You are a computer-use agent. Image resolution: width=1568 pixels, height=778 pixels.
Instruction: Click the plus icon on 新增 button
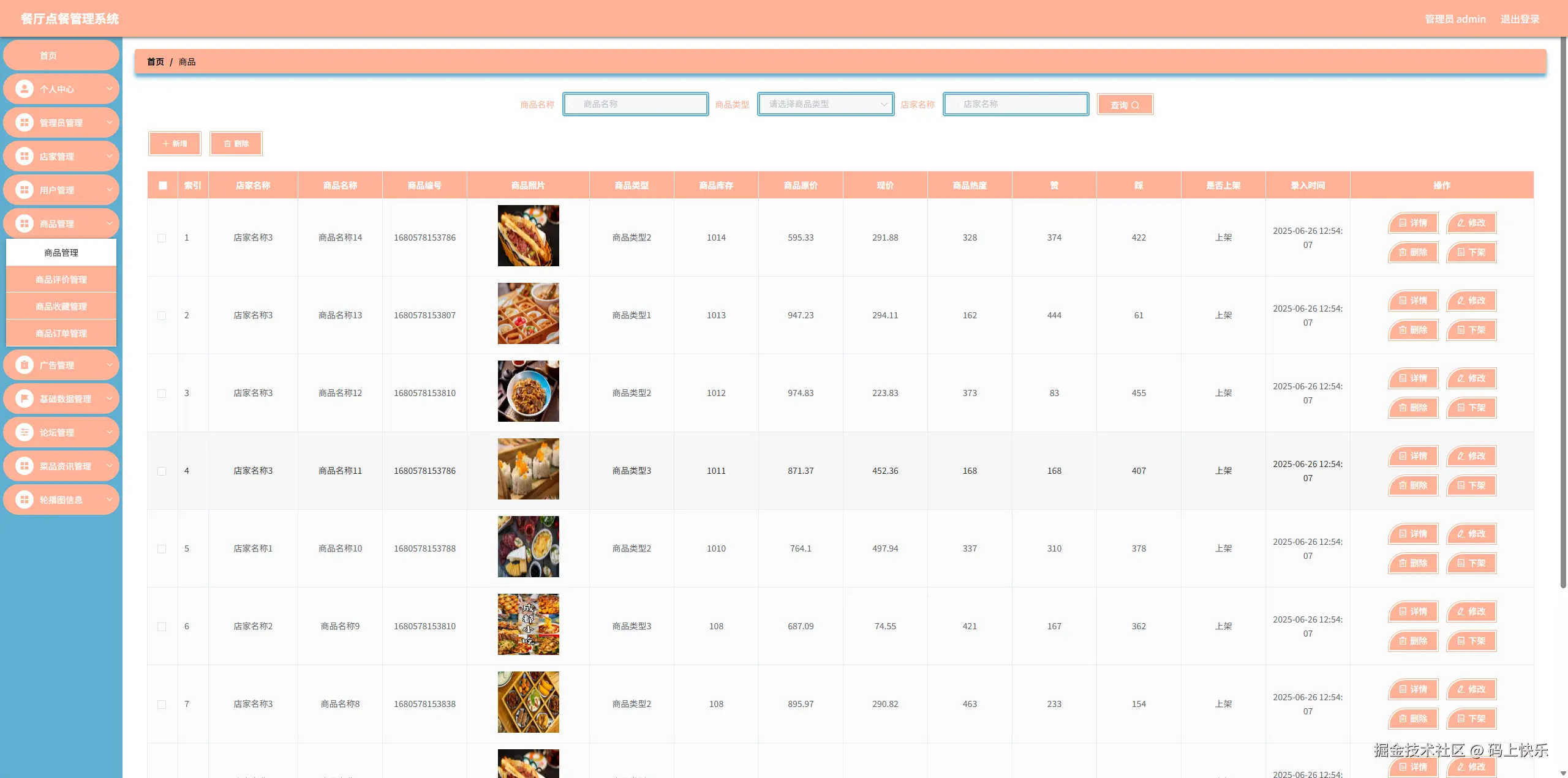tap(165, 144)
